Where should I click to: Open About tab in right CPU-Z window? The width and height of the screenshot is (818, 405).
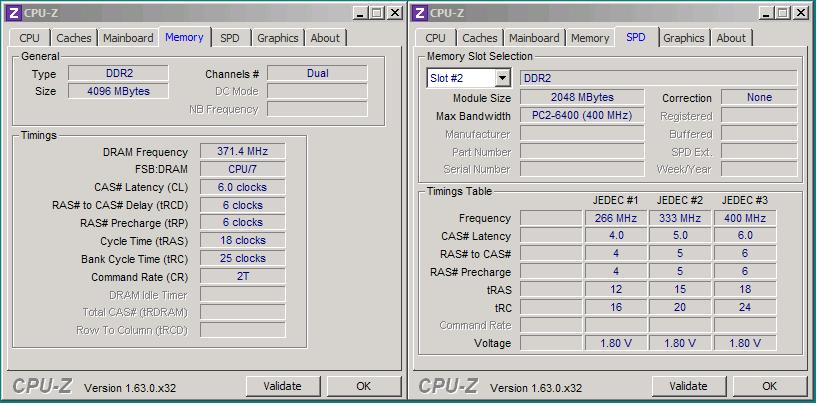pyautogui.click(x=731, y=38)
